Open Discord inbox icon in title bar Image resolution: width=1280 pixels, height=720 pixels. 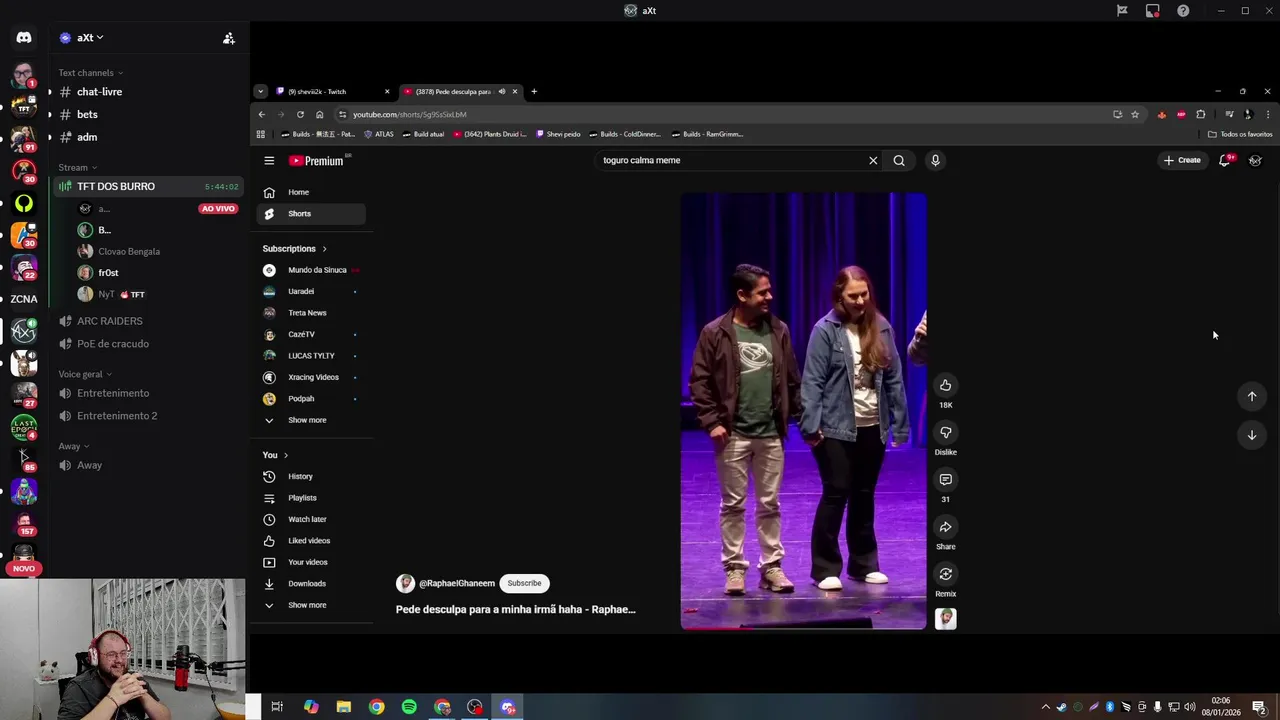pos(1153,11)
